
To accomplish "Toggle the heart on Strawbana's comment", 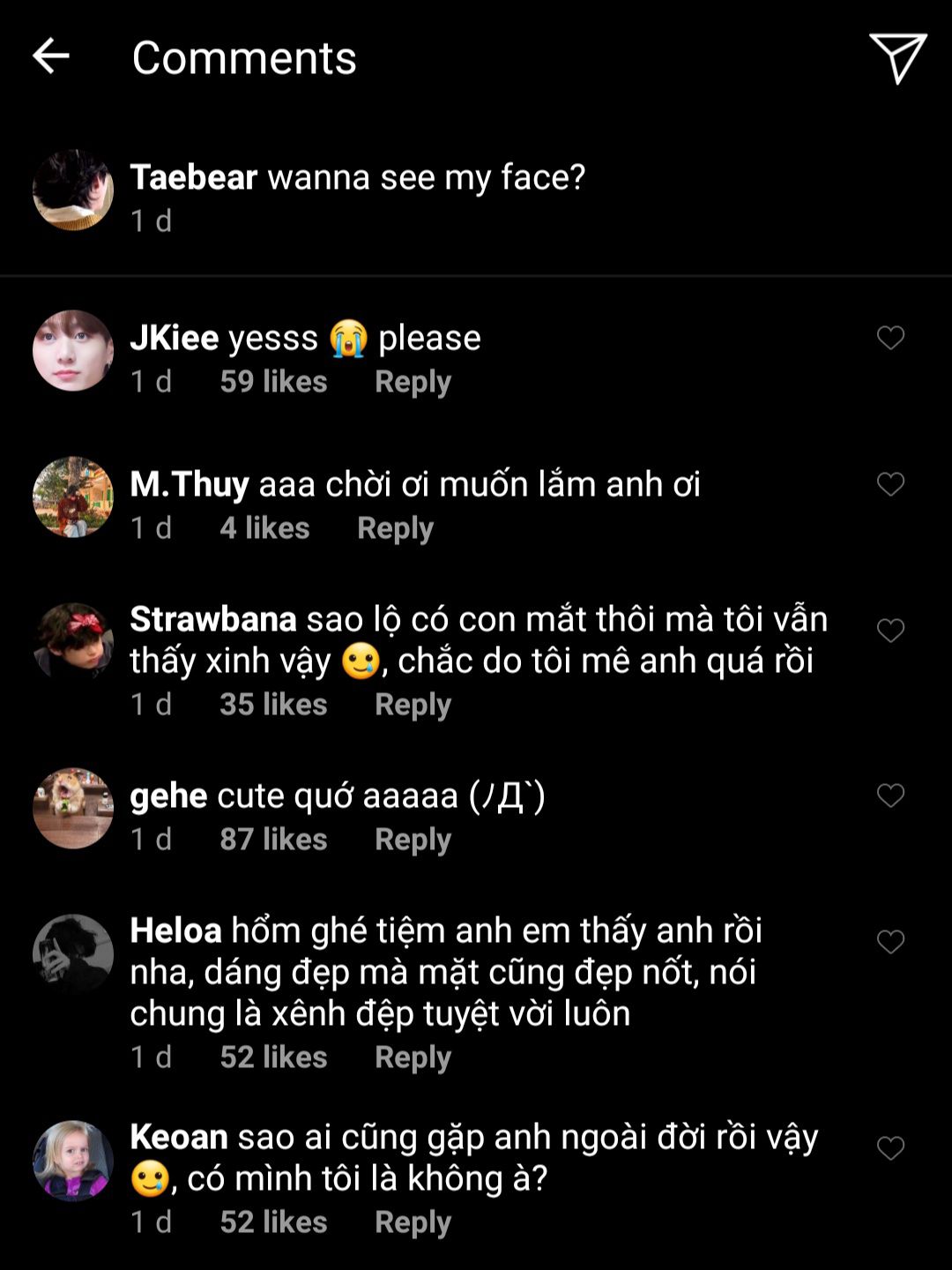I will [x=890, y=631].
